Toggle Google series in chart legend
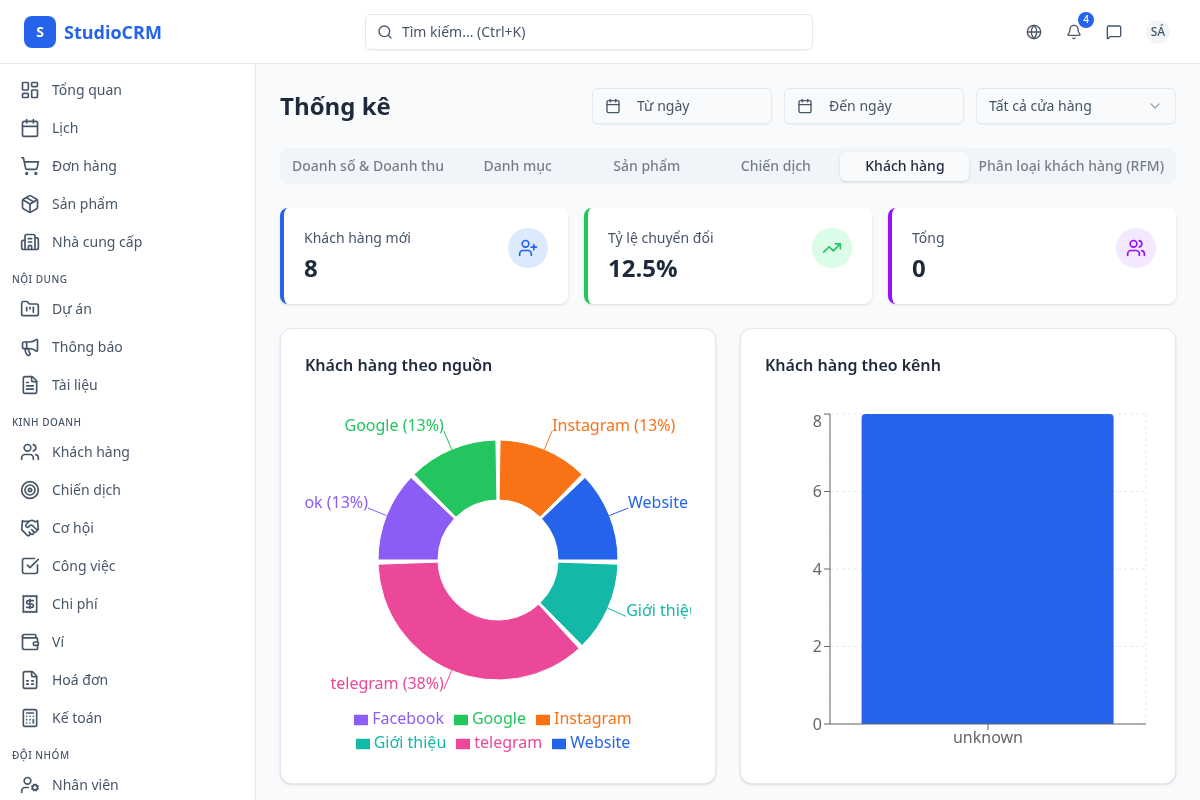The image size is (1200, 800). click(x=489, y=718)
